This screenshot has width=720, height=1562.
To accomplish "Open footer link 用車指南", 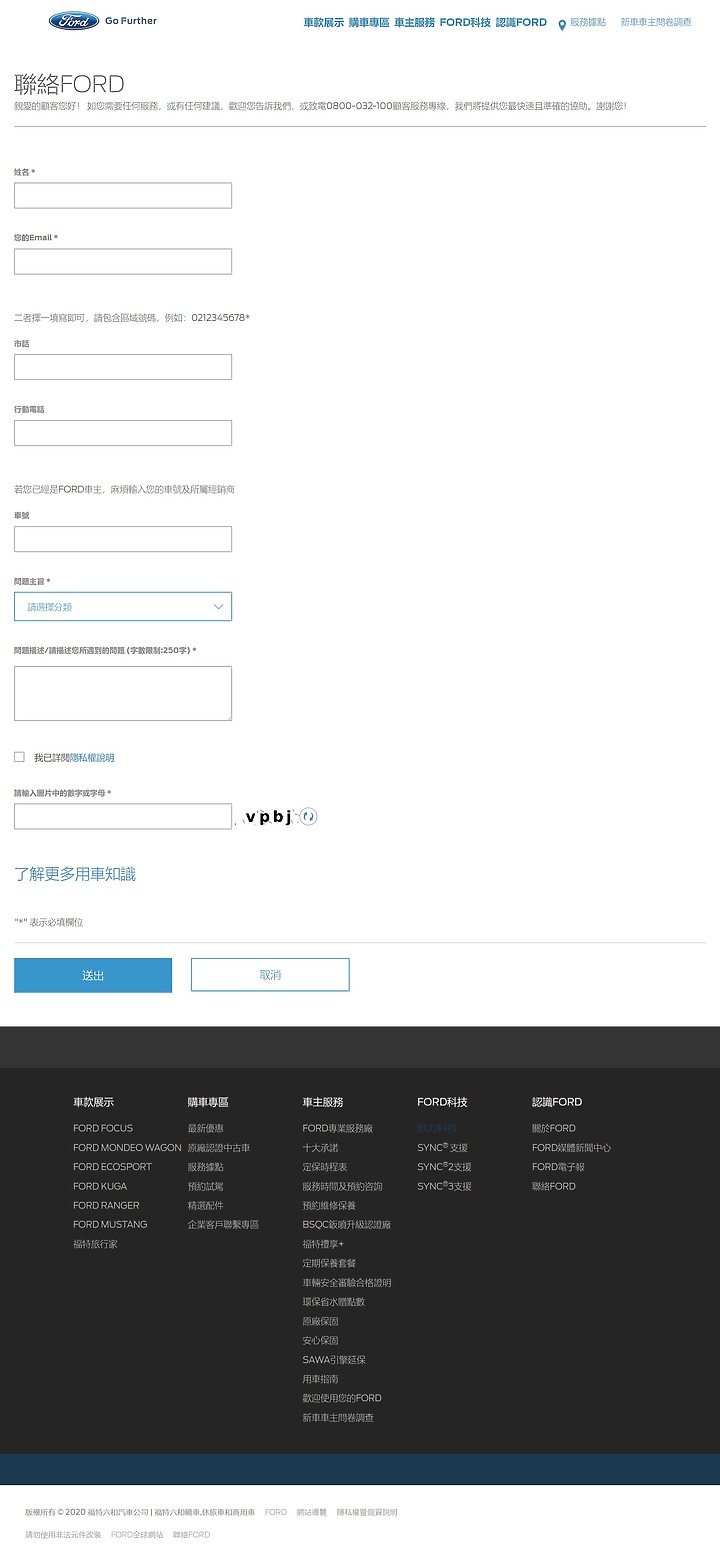I will pos(321,1379).
